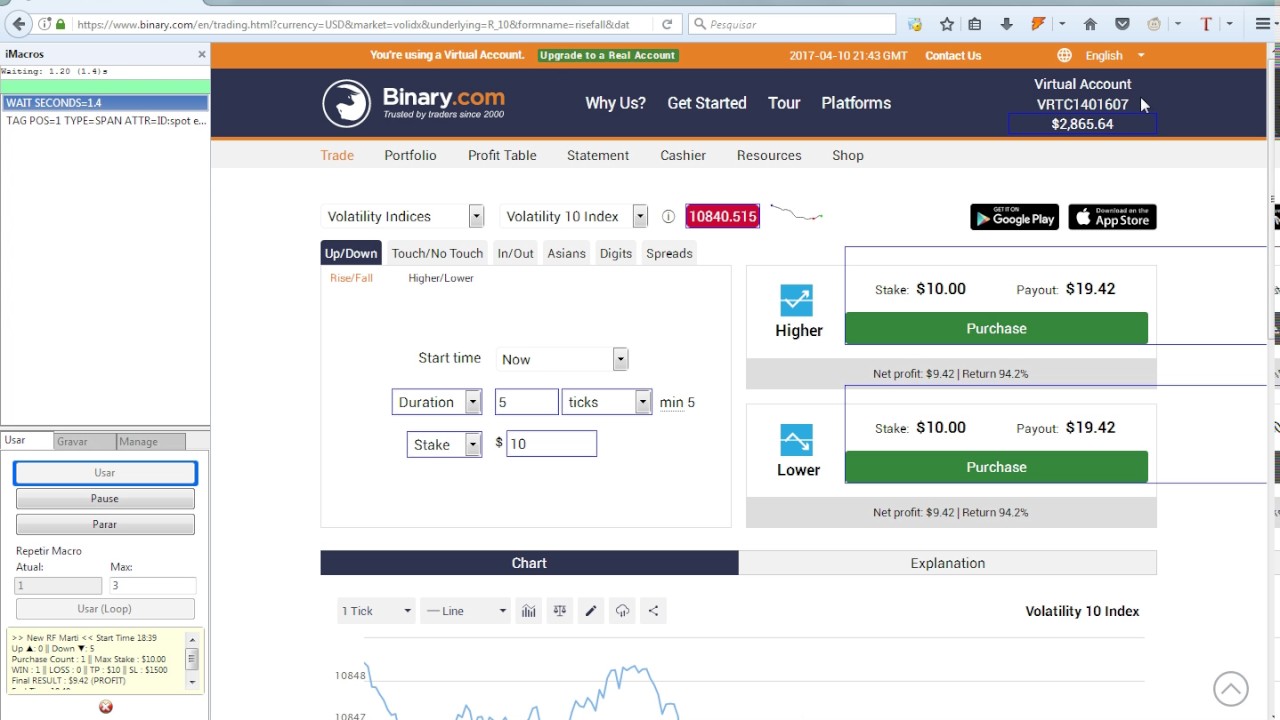
Task: Open the 1 Tick interval dropdown
Action: point(376,611)
